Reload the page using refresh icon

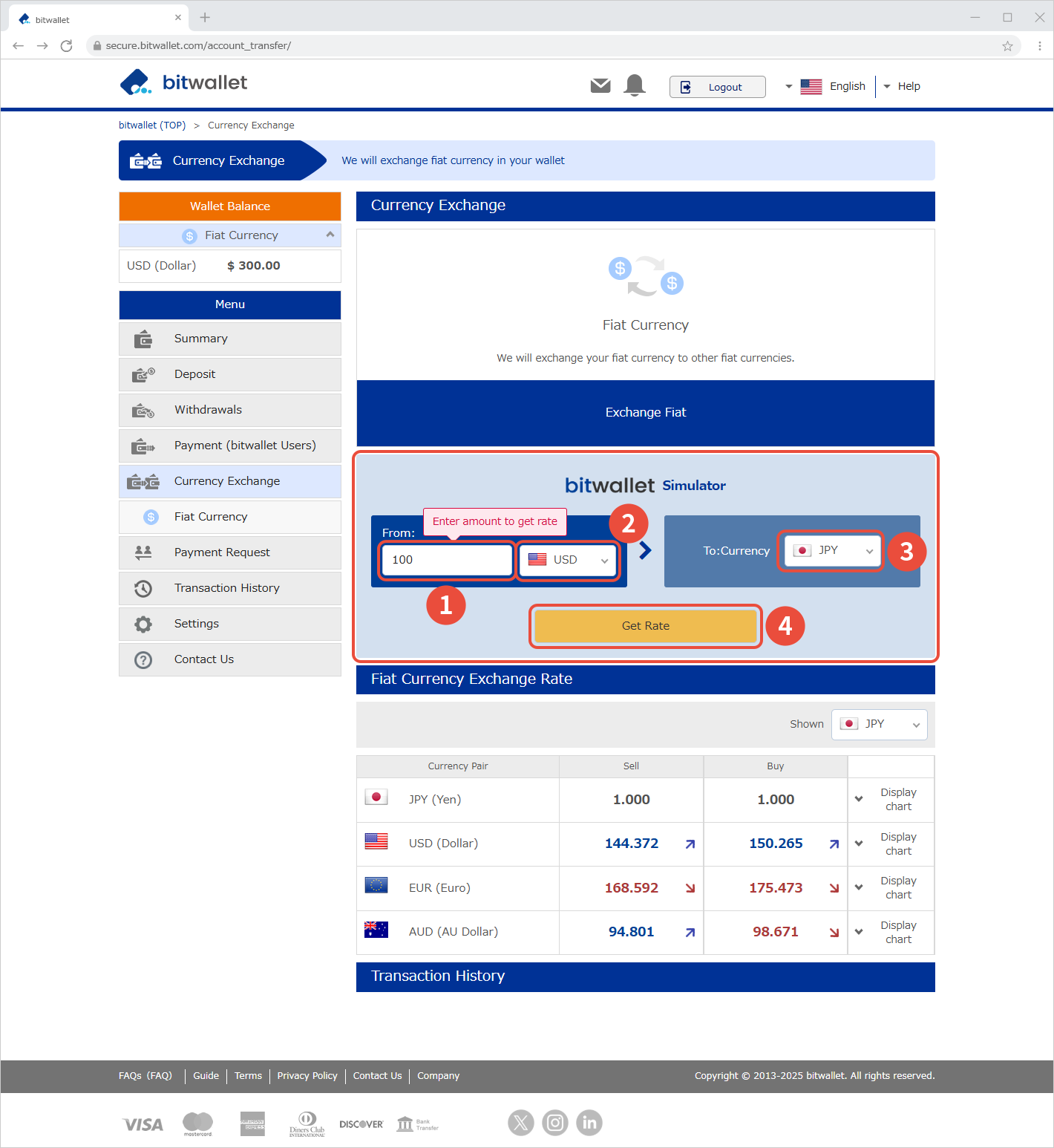[66, 46]
